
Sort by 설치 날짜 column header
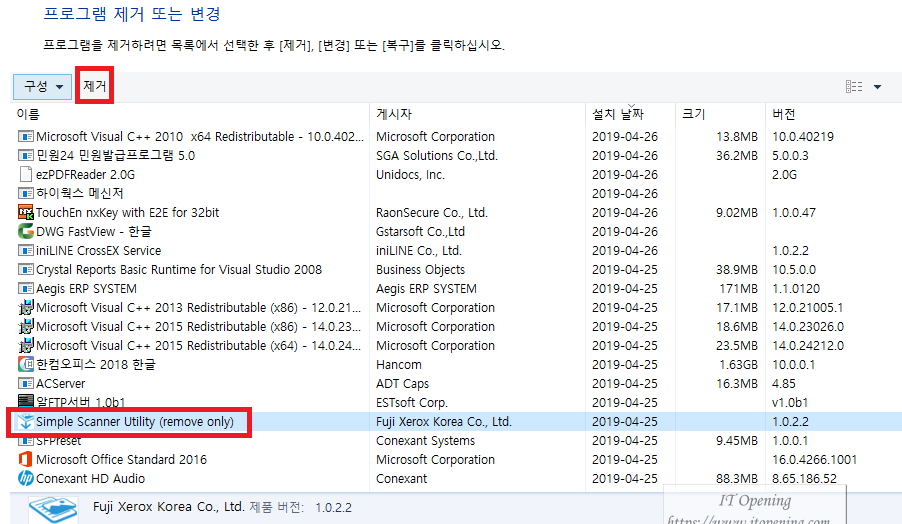coord(617,114)
